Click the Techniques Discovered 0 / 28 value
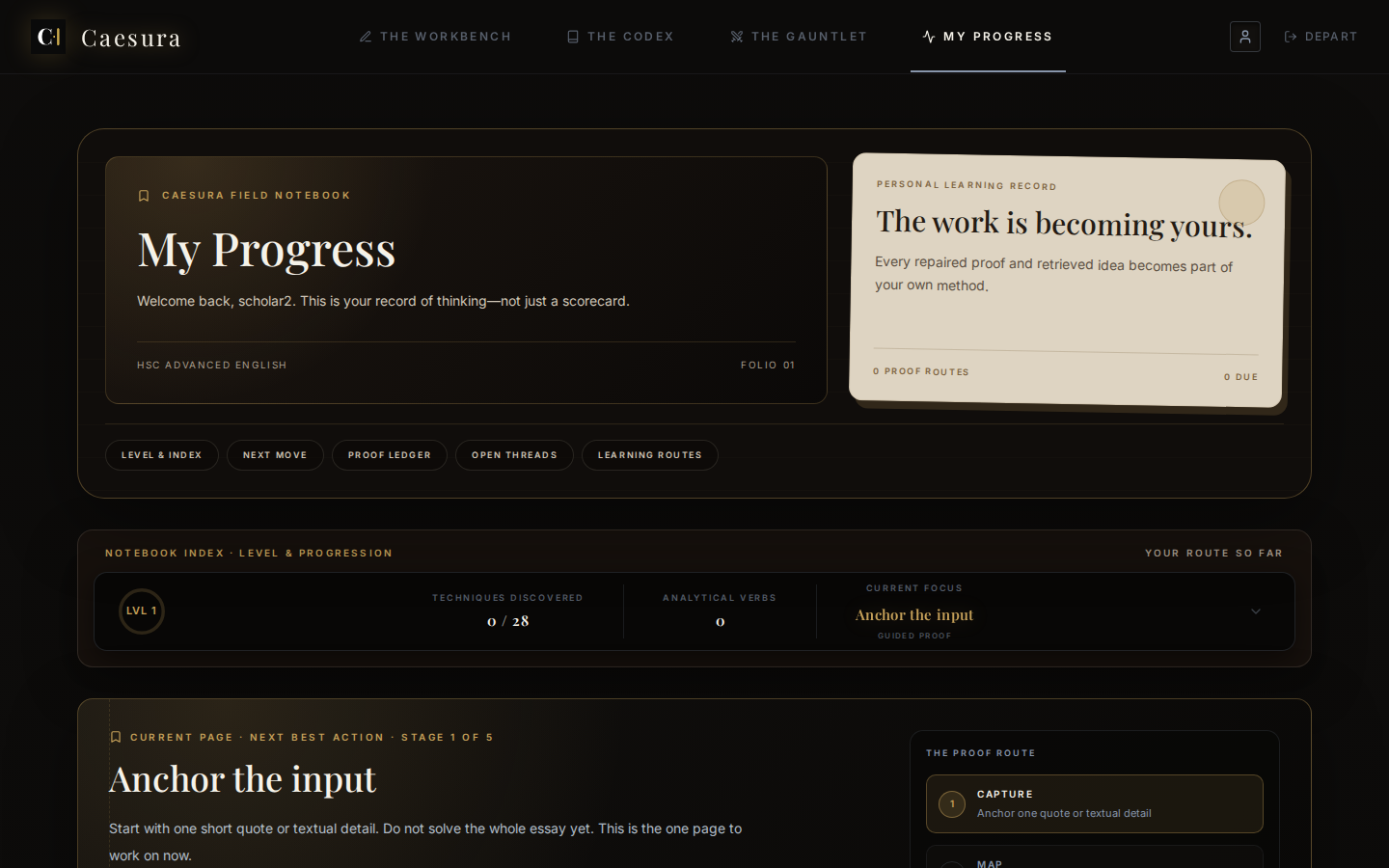1389x868 pixels. coord(507,621)
